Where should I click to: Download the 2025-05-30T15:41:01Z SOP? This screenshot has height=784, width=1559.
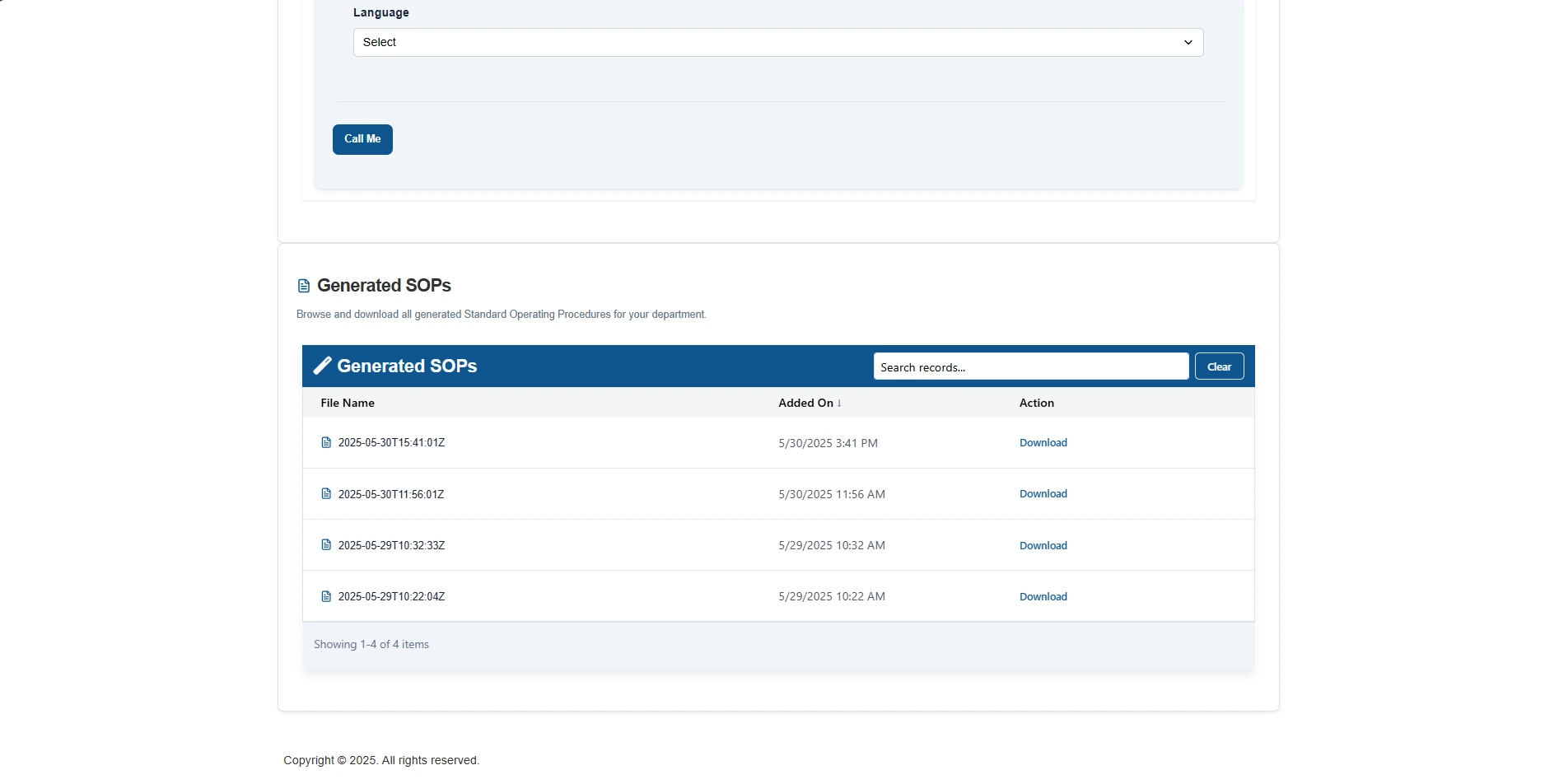[1043, 442]
